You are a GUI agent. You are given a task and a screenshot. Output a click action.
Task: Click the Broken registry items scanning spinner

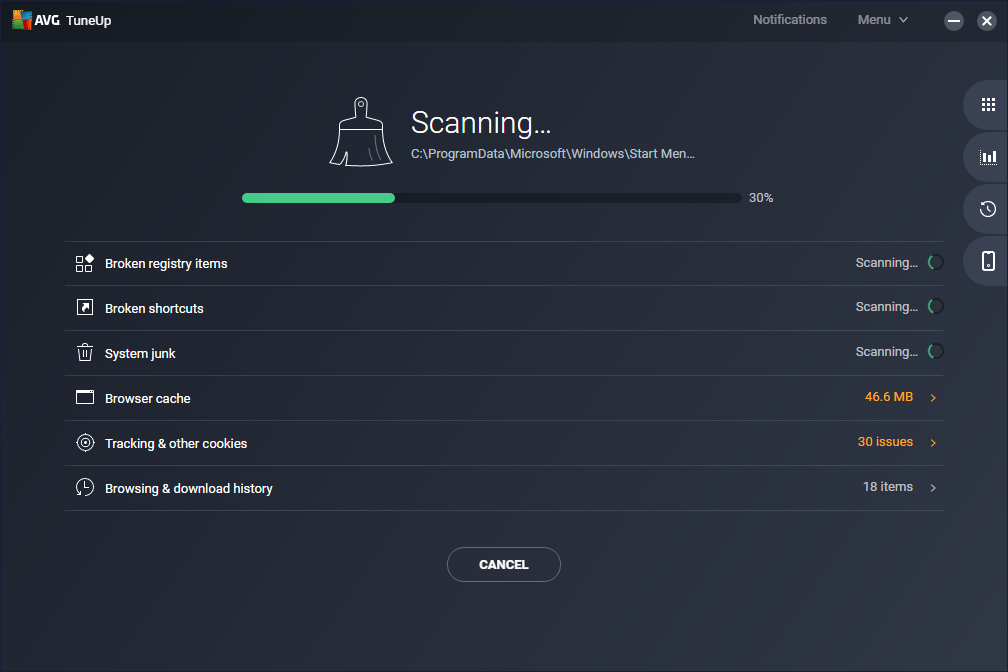[x=934, y=261]
